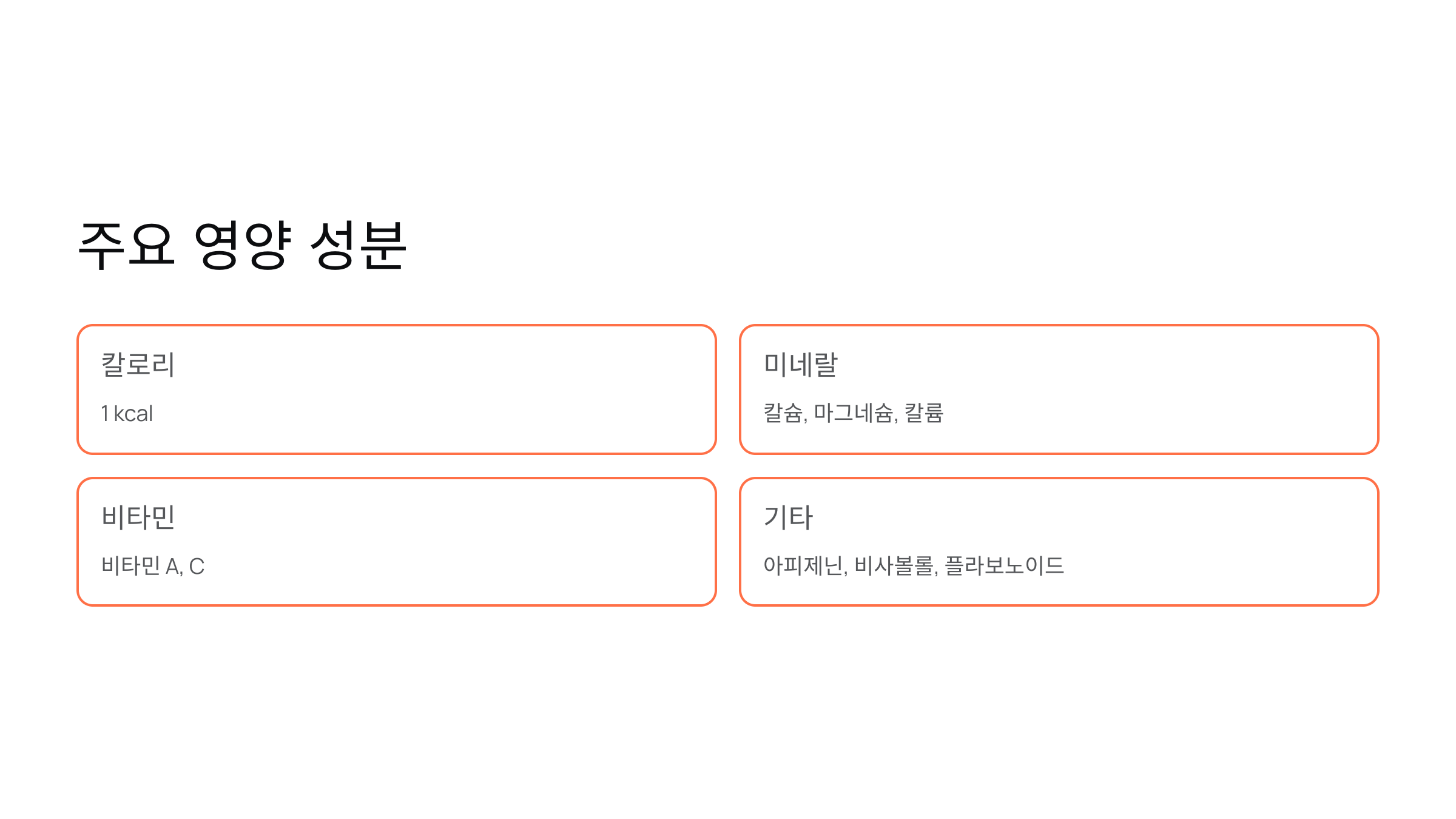Select the 비타민 card heading
This screenshot has height=819, width=1456.
[x=138, y=517]
